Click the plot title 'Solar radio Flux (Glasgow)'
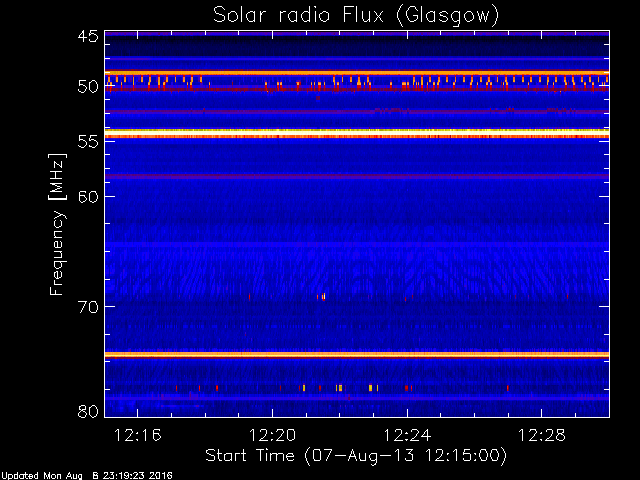 (x=356, y=16)
